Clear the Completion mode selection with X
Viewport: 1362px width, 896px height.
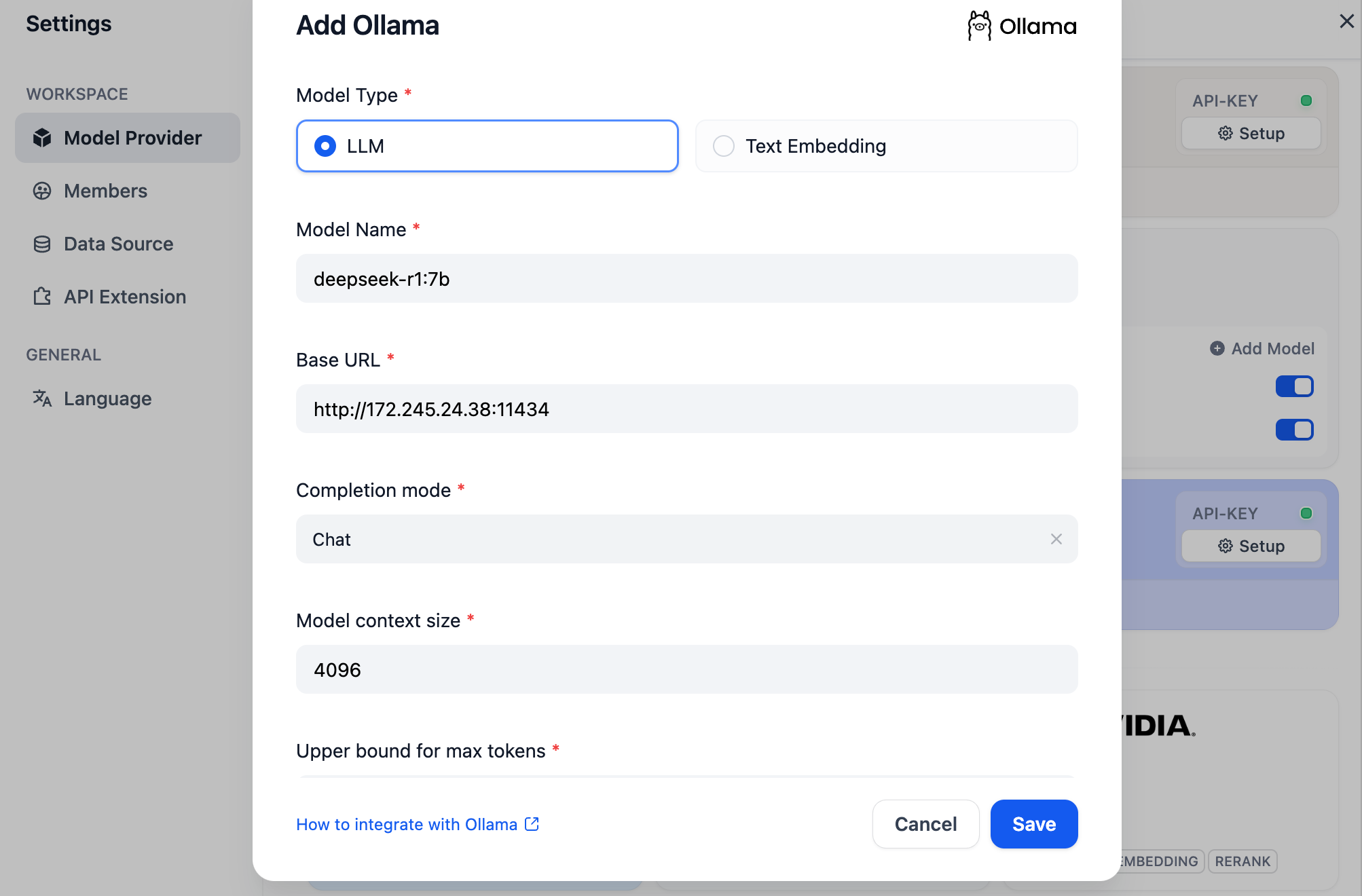pyautogui.click(x=1056, y=539)
